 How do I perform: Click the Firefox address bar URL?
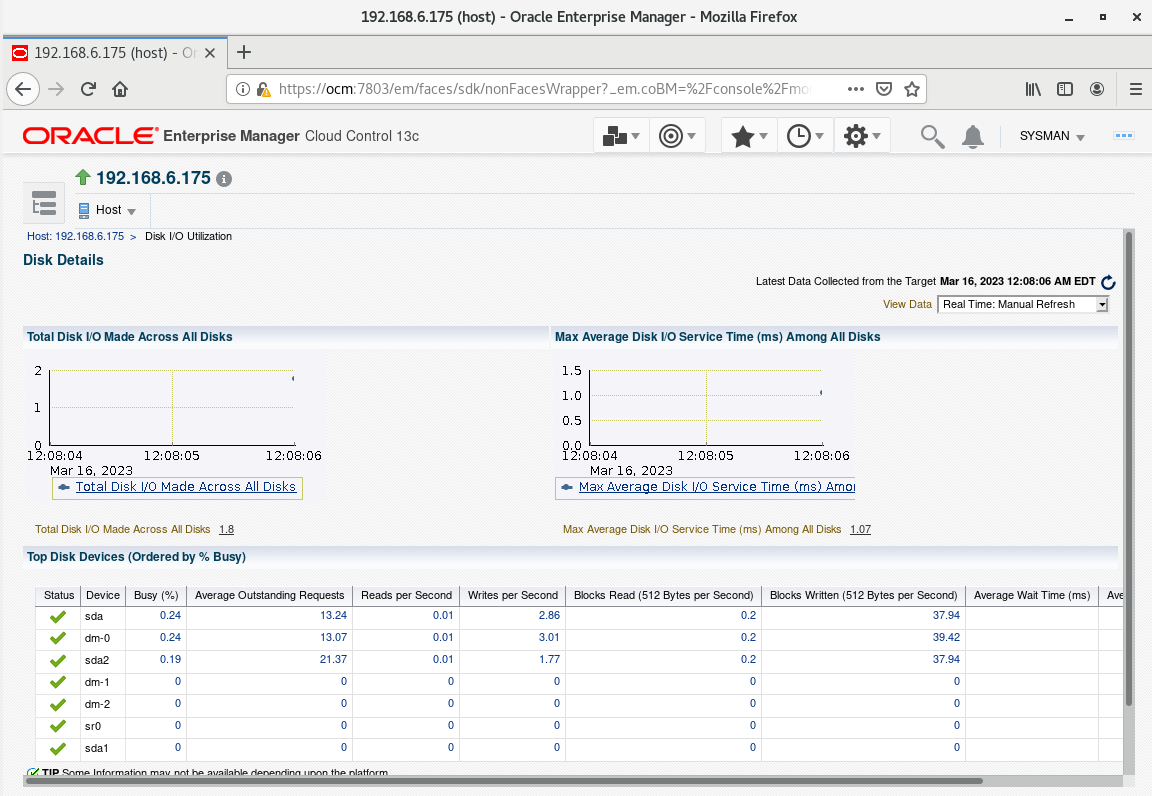[544, 89]
